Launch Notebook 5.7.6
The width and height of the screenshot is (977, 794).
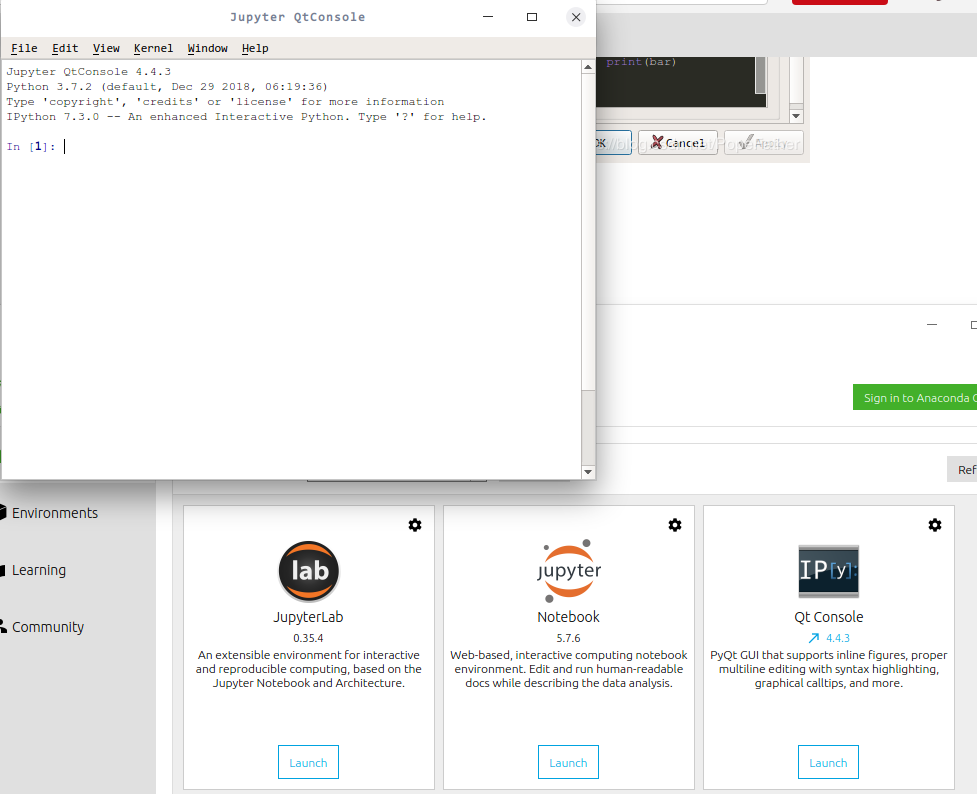pos(568,761)
